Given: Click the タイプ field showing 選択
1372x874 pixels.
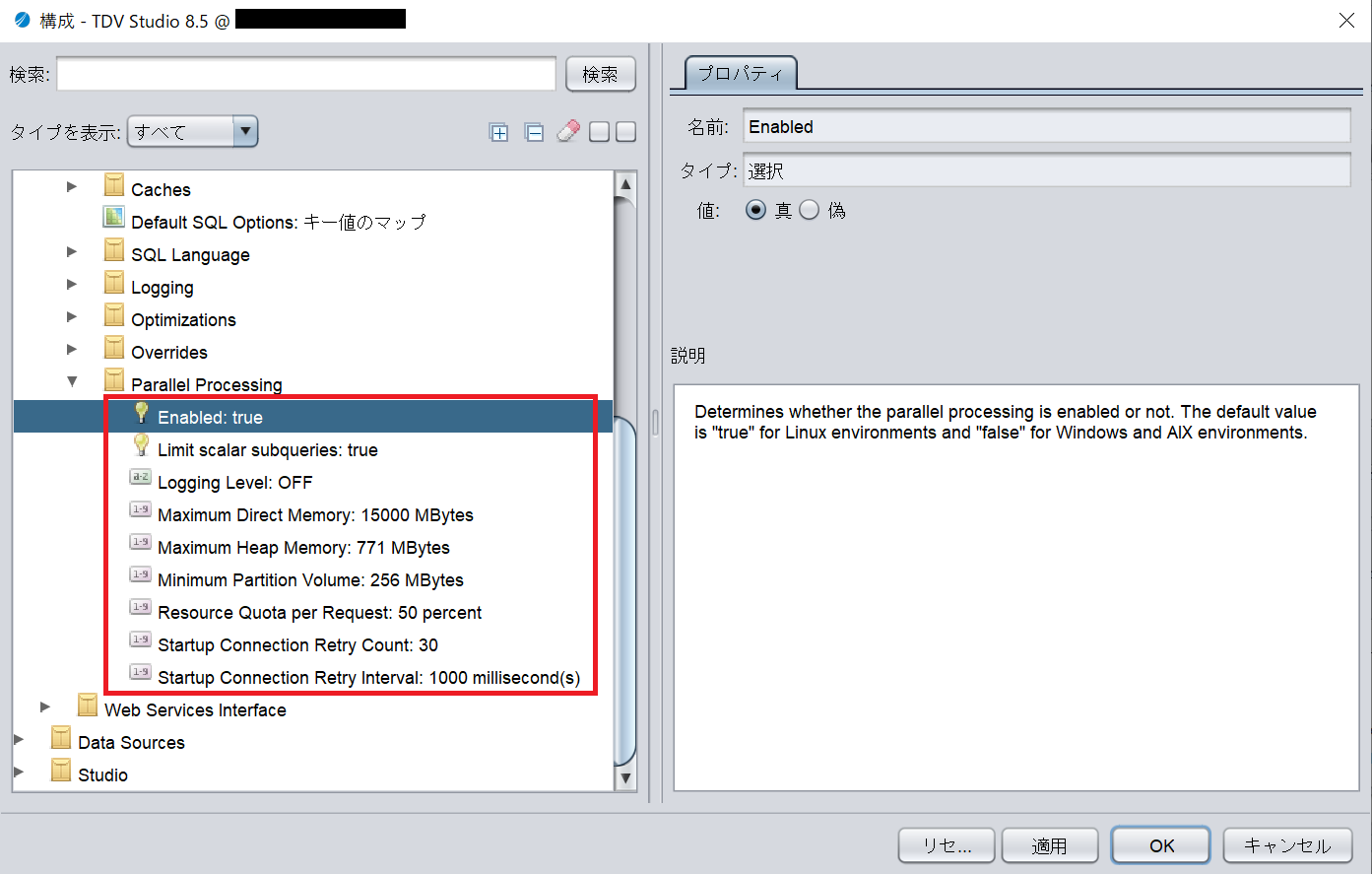Looking at the screenshot, I should pyautogui.click(x=1047, y=170).
